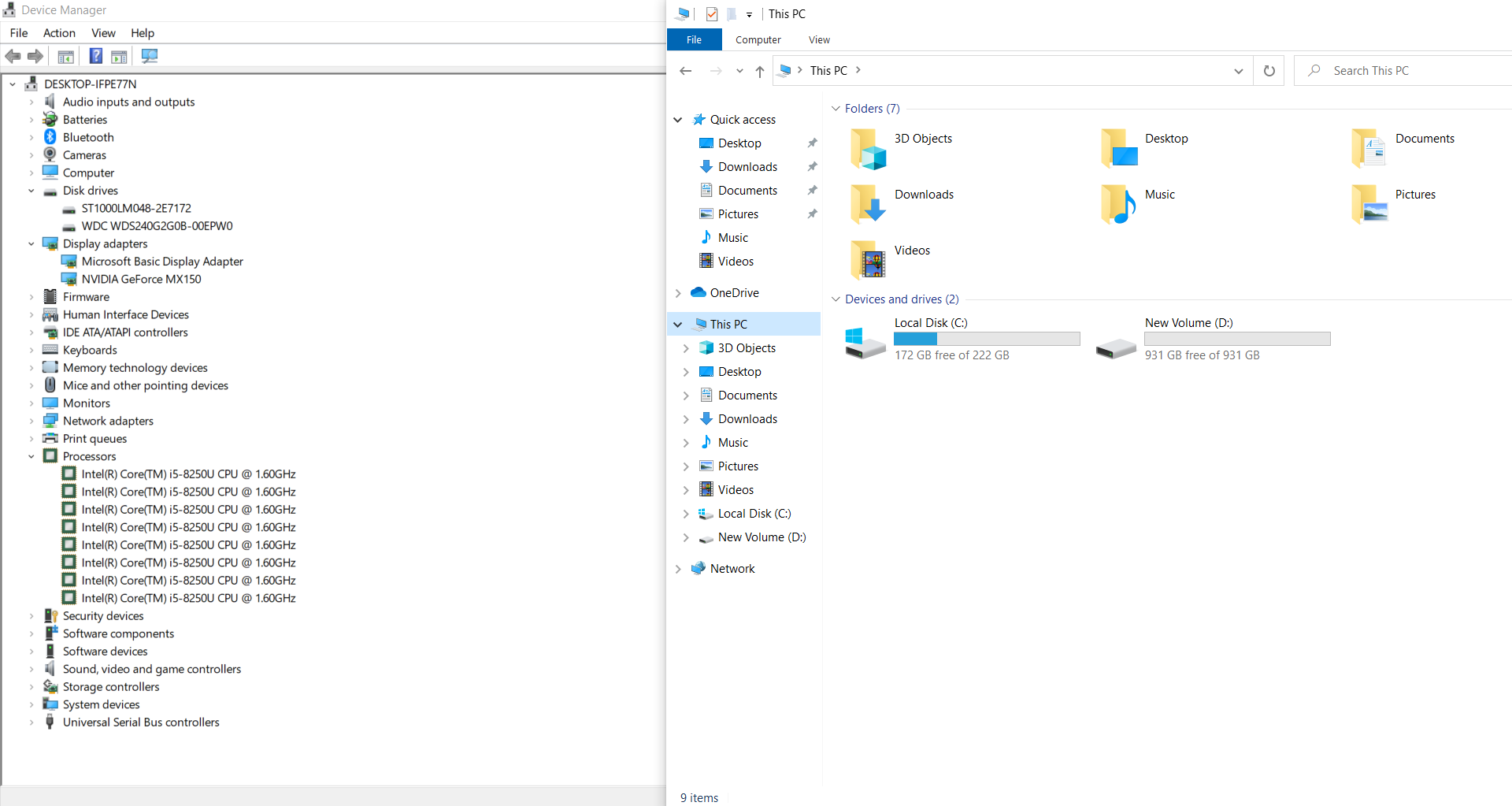Click the Refresh button beside address bar

1269,71
